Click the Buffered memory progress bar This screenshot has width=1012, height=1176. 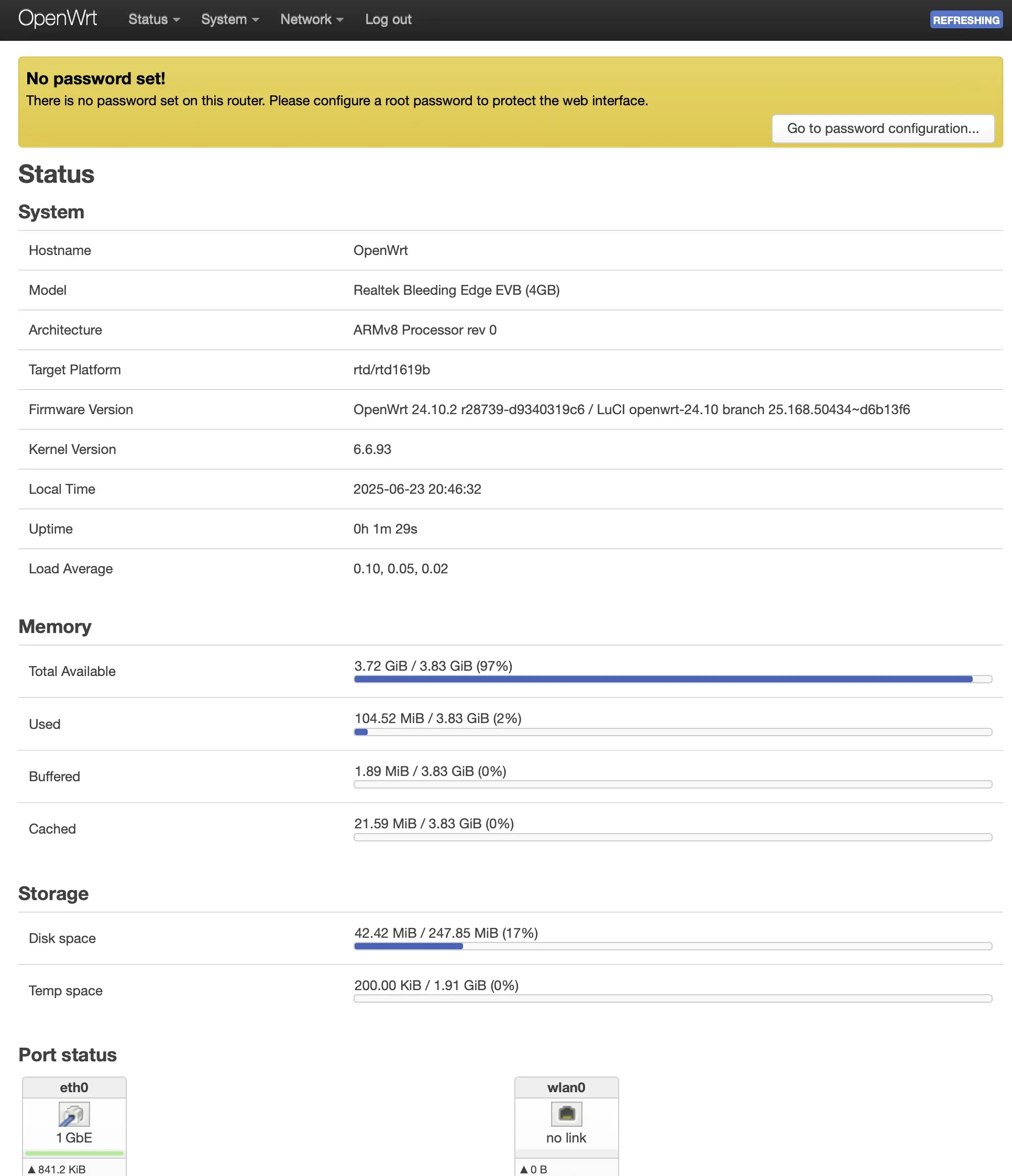pyautogui.click(x=673, y=784)
